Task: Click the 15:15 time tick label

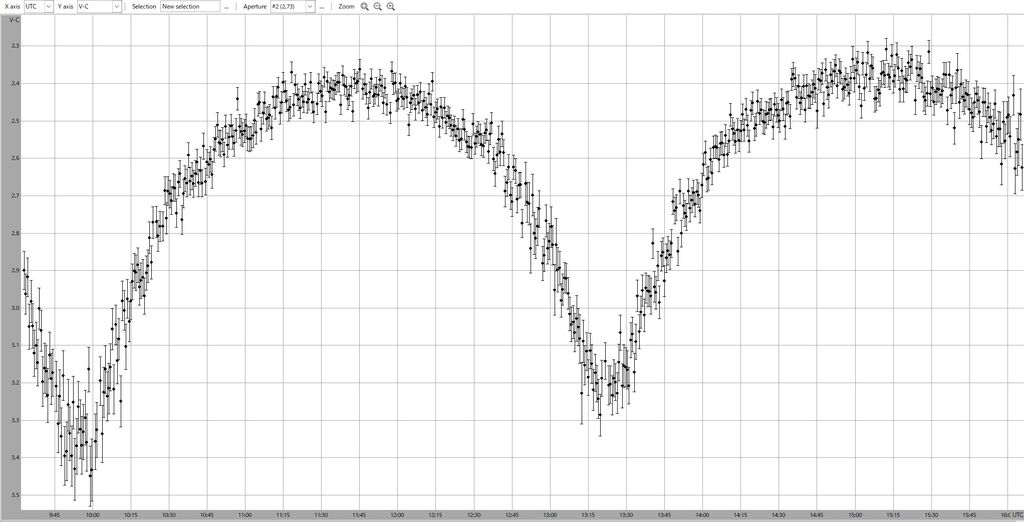Action: pyautogui.click(x=893, y=515)
